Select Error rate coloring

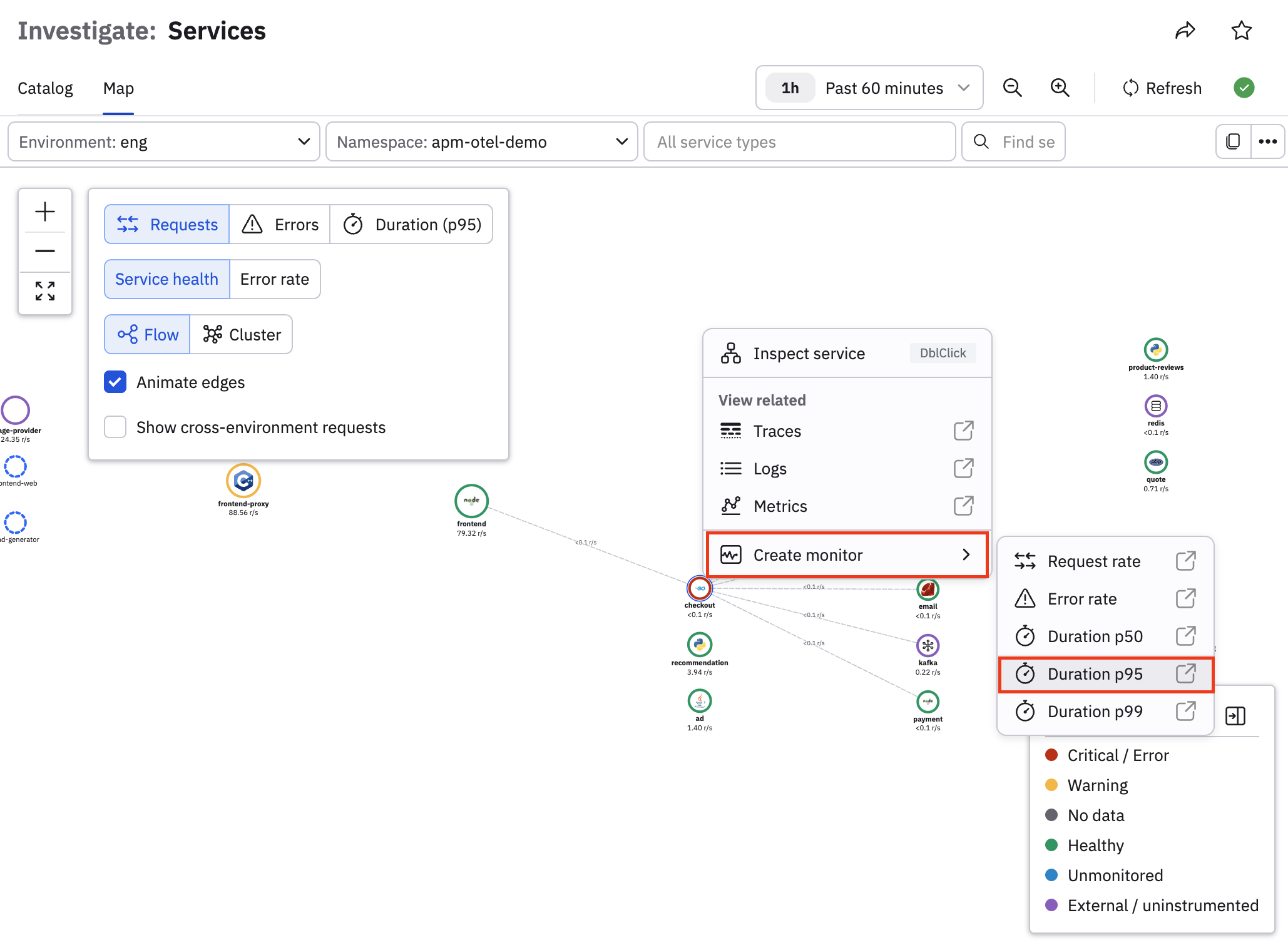(275, 279)
